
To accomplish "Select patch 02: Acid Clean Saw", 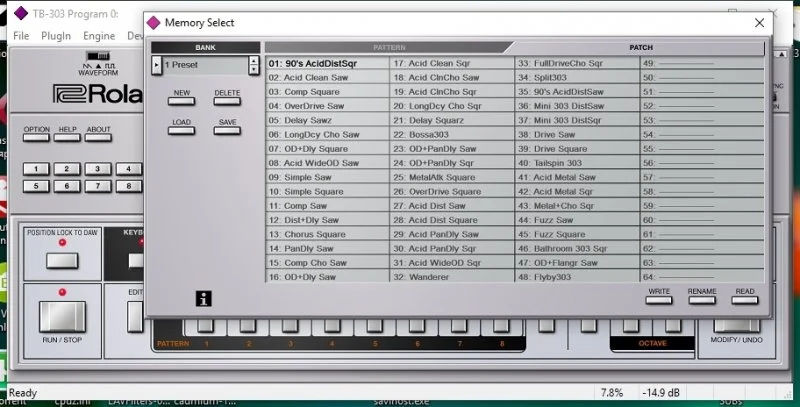I will 327,78.
